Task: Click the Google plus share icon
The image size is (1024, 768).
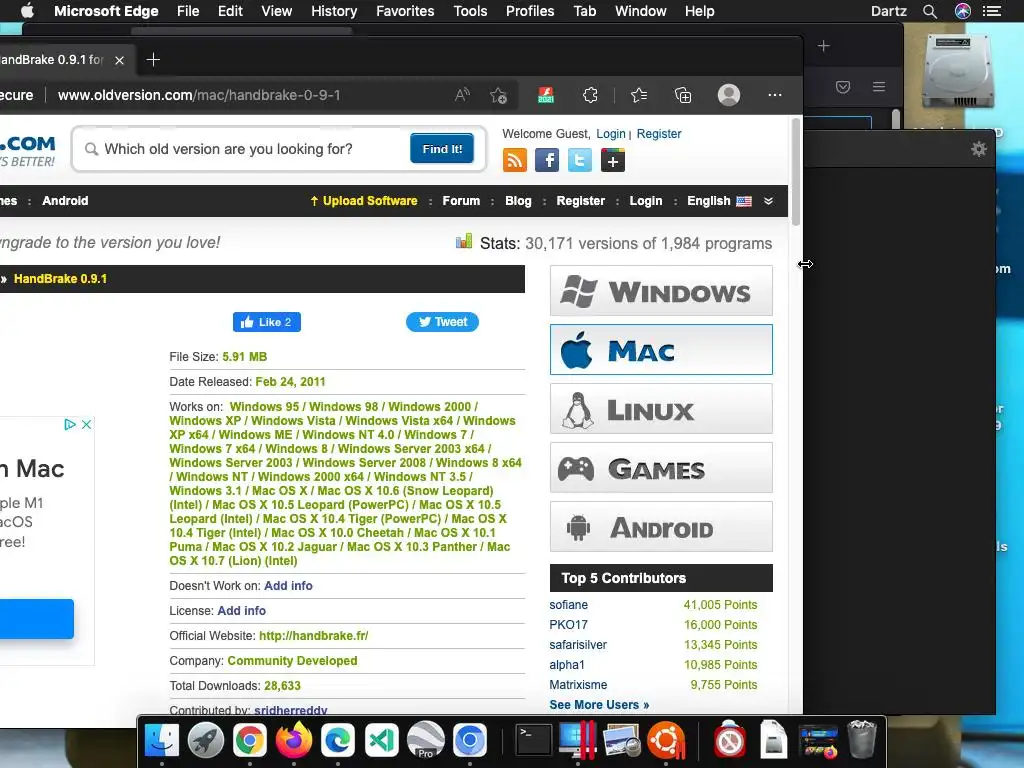Action: click(x=613, y=160)
